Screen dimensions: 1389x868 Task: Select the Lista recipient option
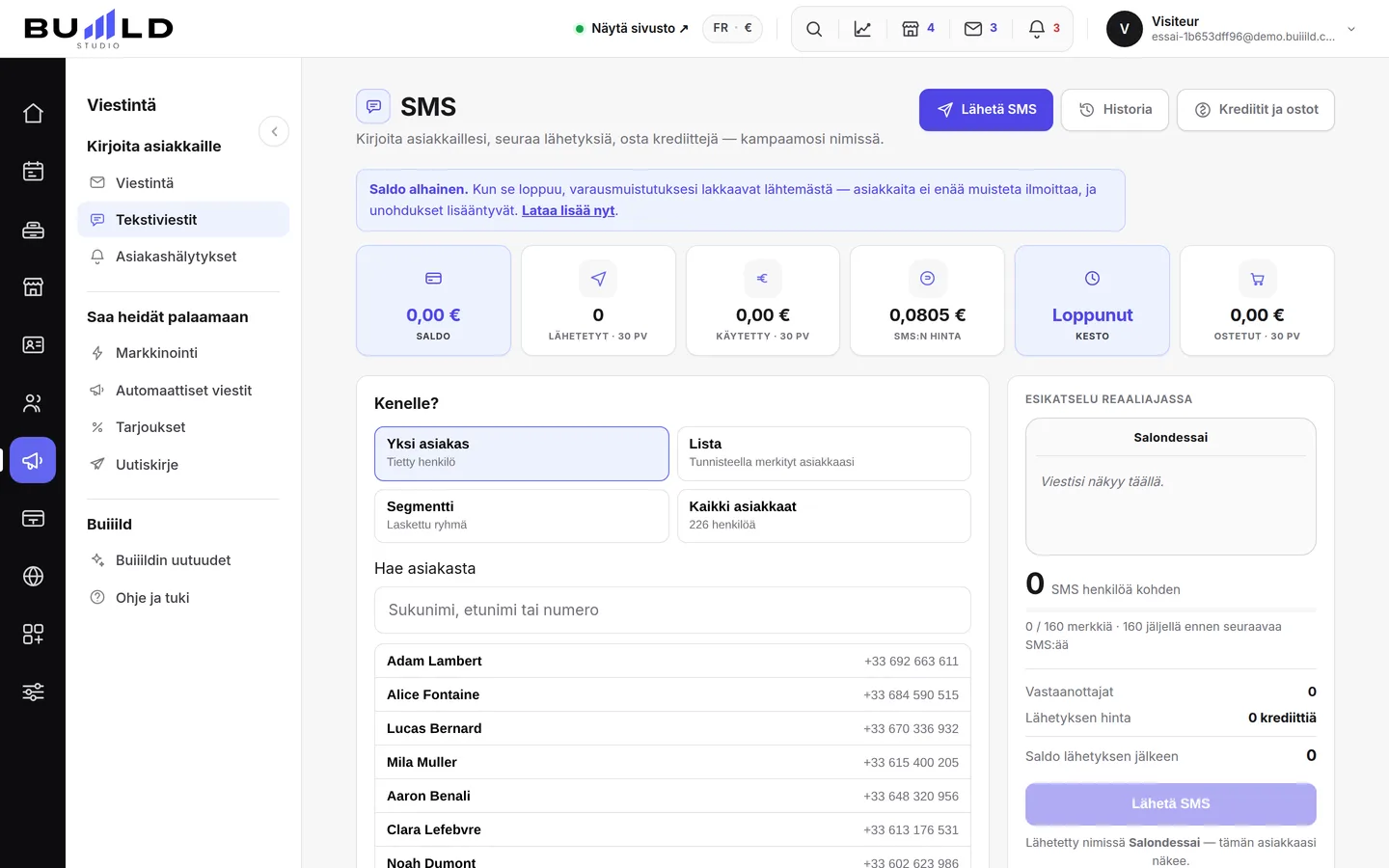click(x=824, y=453)
